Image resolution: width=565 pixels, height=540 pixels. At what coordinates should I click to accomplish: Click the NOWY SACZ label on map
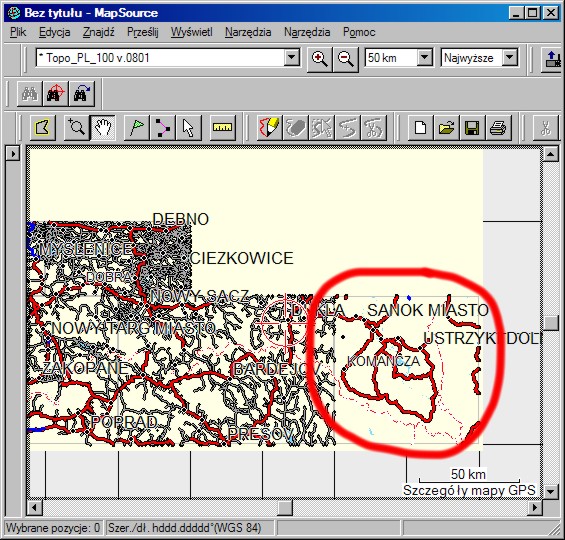click(x=200, y=296)
